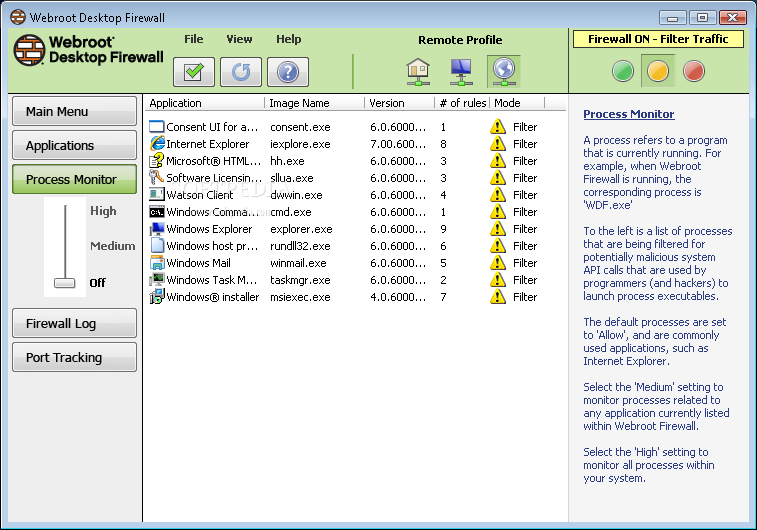Click the Windows host process icon
This screenshot has height=530, width=757.
click(x=157, y=246)
